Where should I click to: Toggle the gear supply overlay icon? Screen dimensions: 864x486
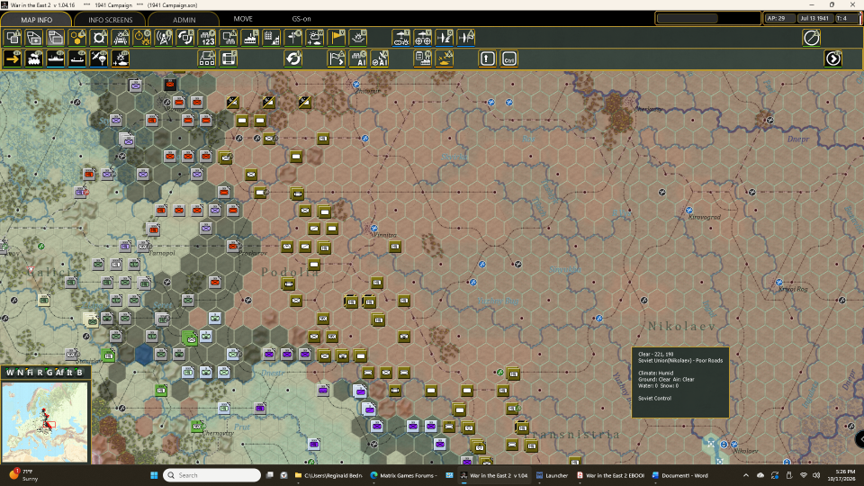tap(99, 38)
